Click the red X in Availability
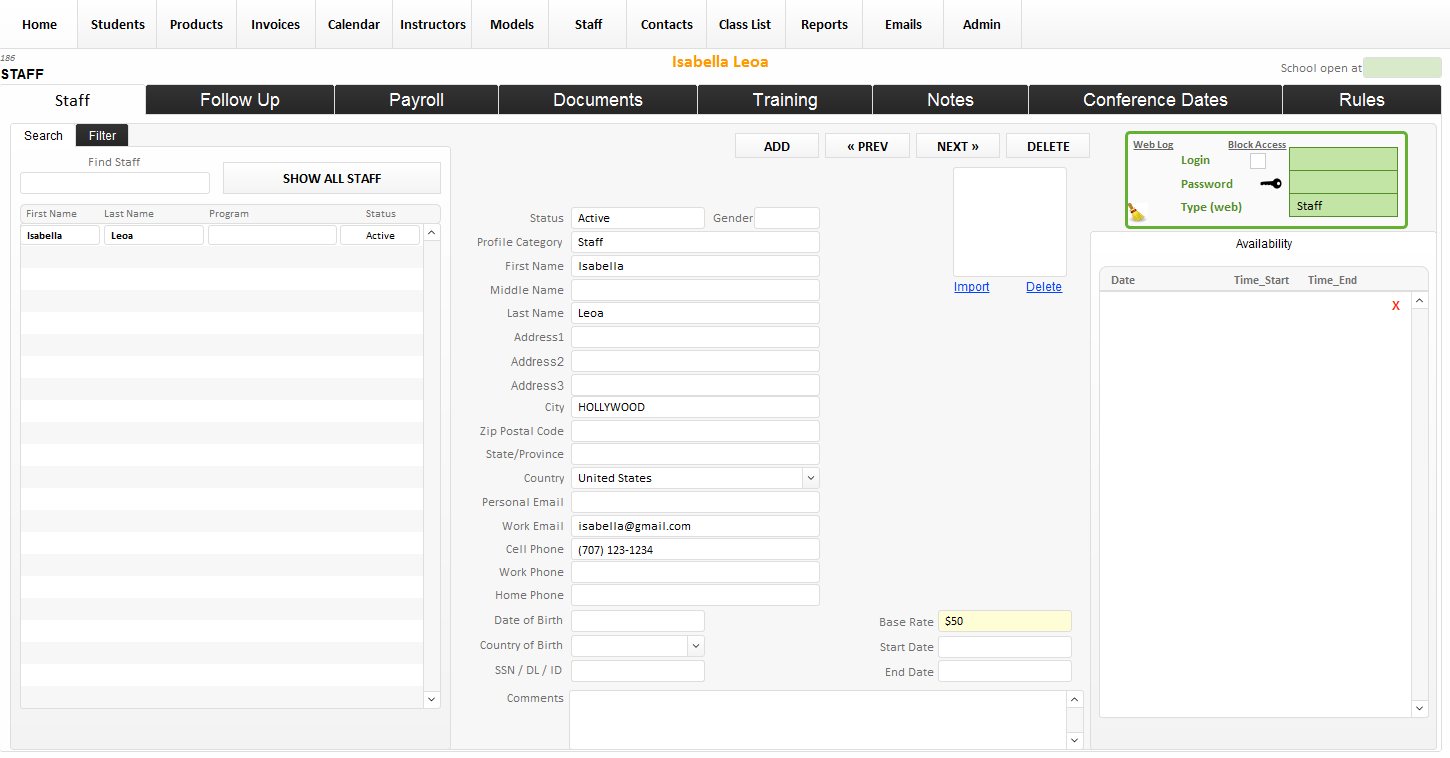 click(1396, 306)
